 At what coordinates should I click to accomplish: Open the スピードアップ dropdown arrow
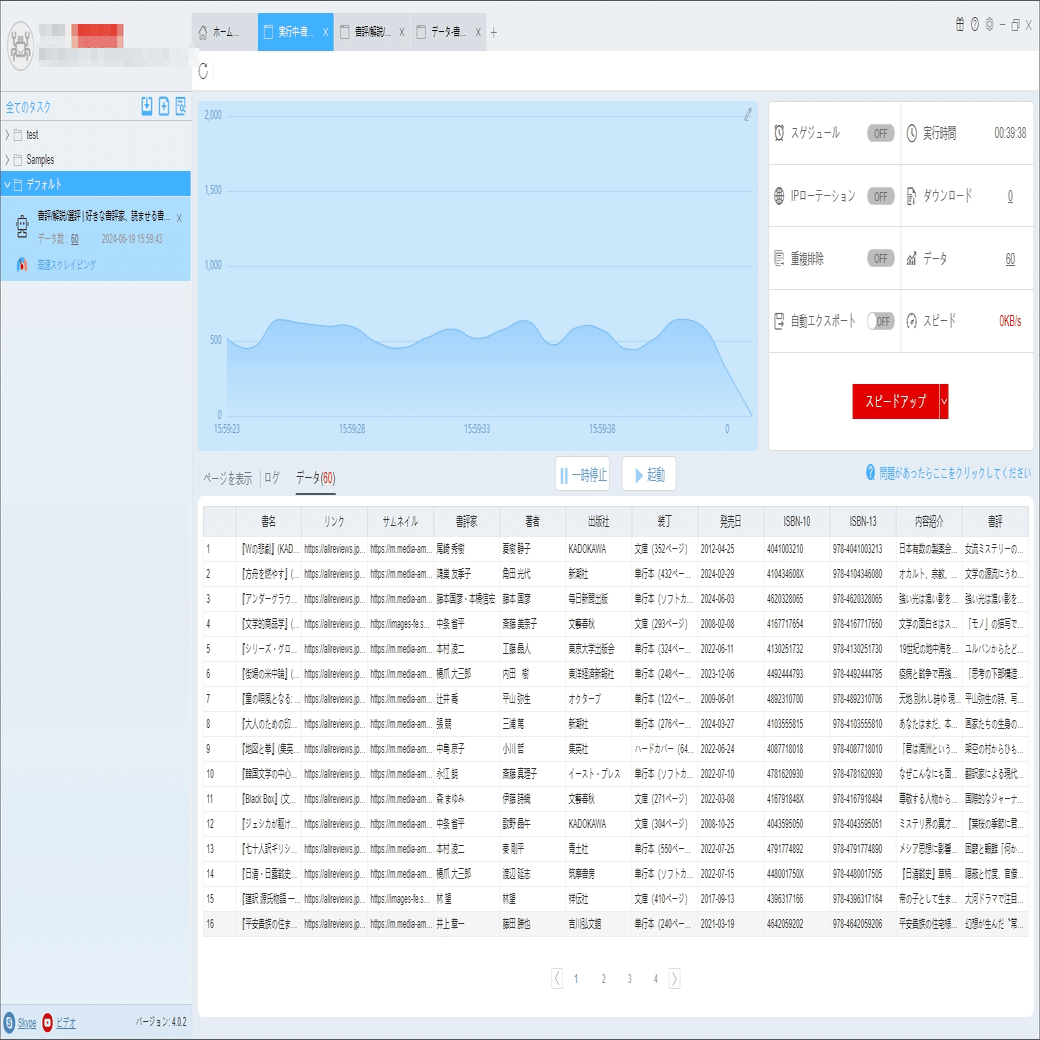944,401
